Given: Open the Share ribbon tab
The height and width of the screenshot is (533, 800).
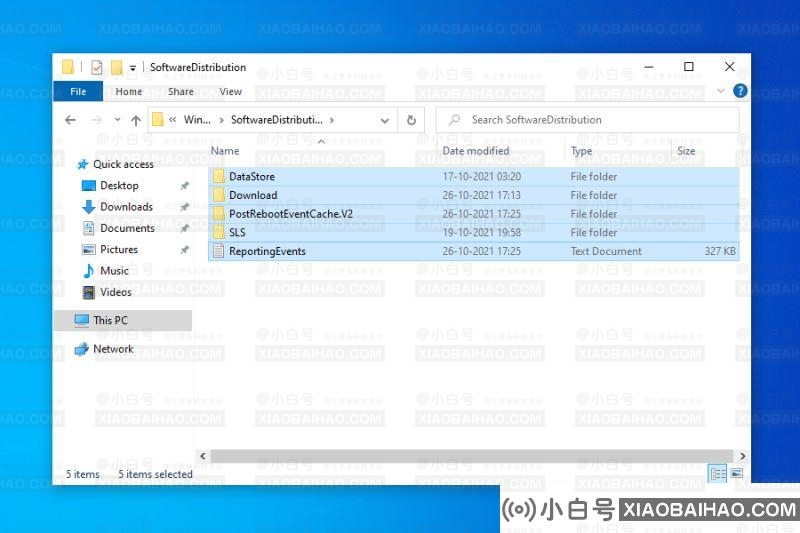Looking at the screenshot, I should (181, 91).
